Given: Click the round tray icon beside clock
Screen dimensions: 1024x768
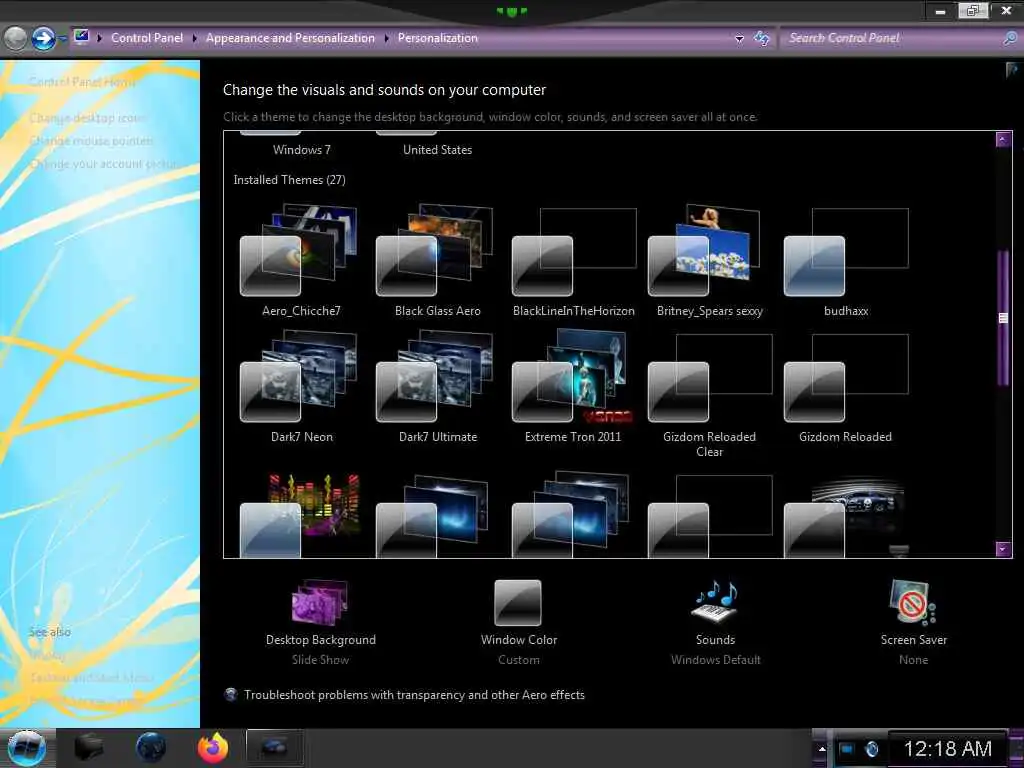Looking at the screenshot, I should point(871,749).
